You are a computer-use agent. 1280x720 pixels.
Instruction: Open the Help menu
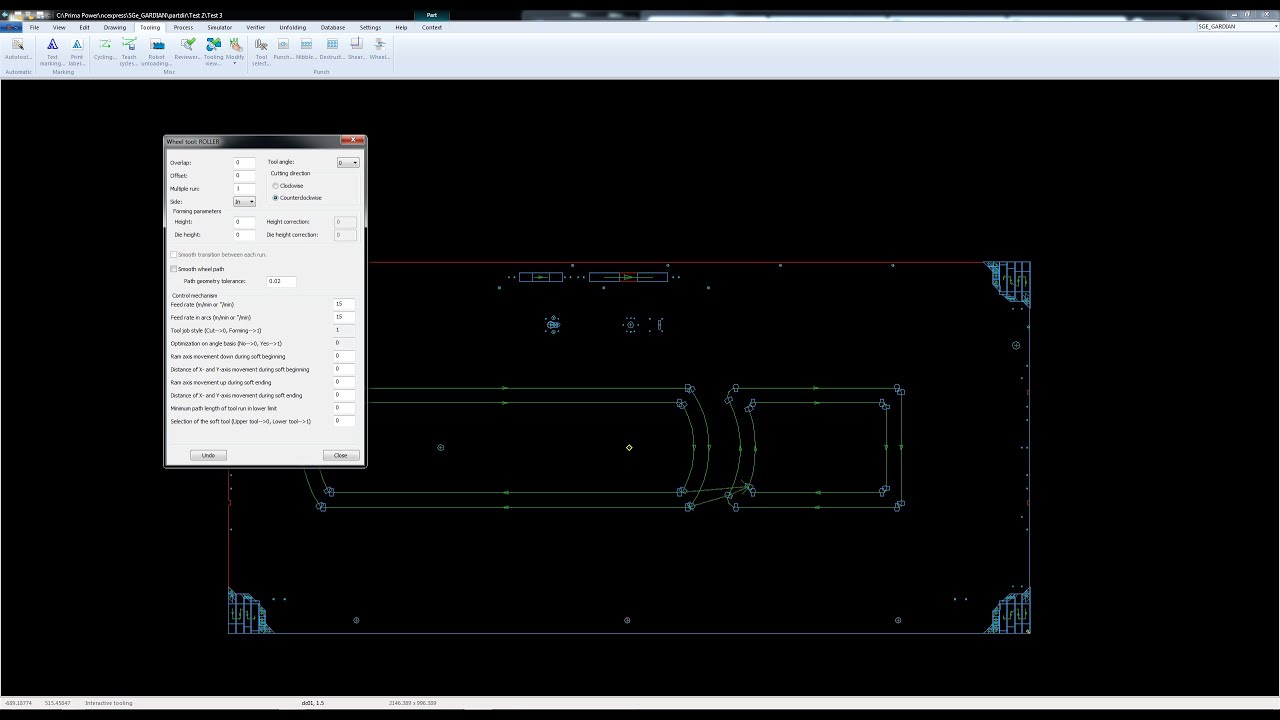tap(401, 27)
